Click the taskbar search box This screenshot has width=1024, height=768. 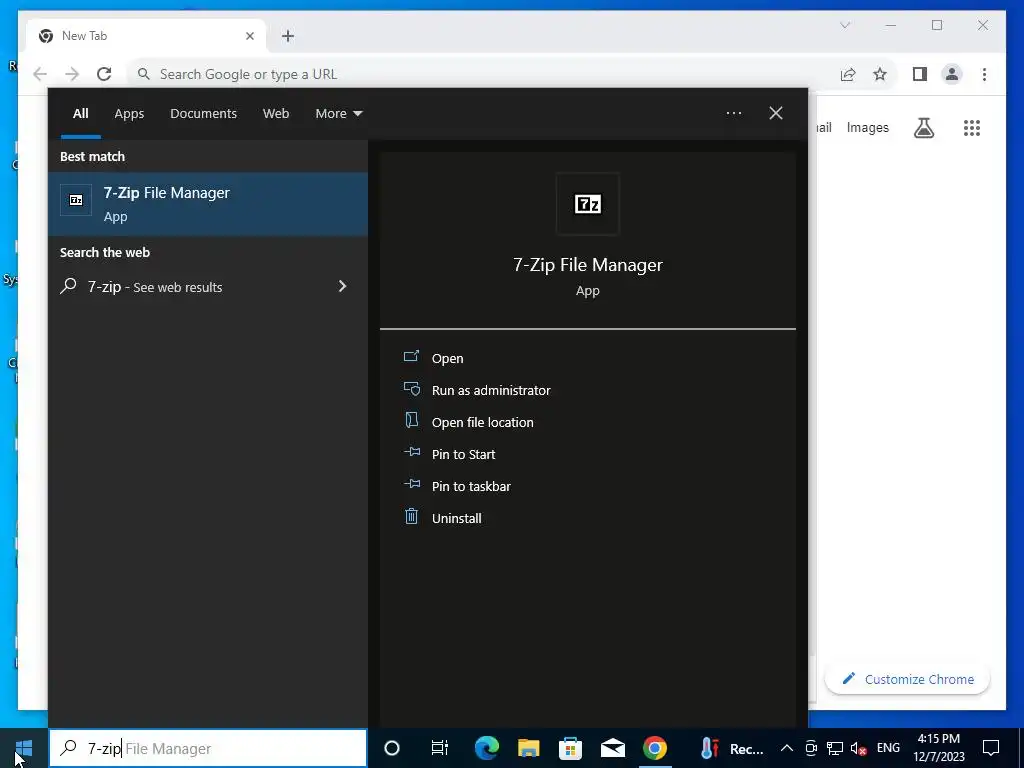208,748
